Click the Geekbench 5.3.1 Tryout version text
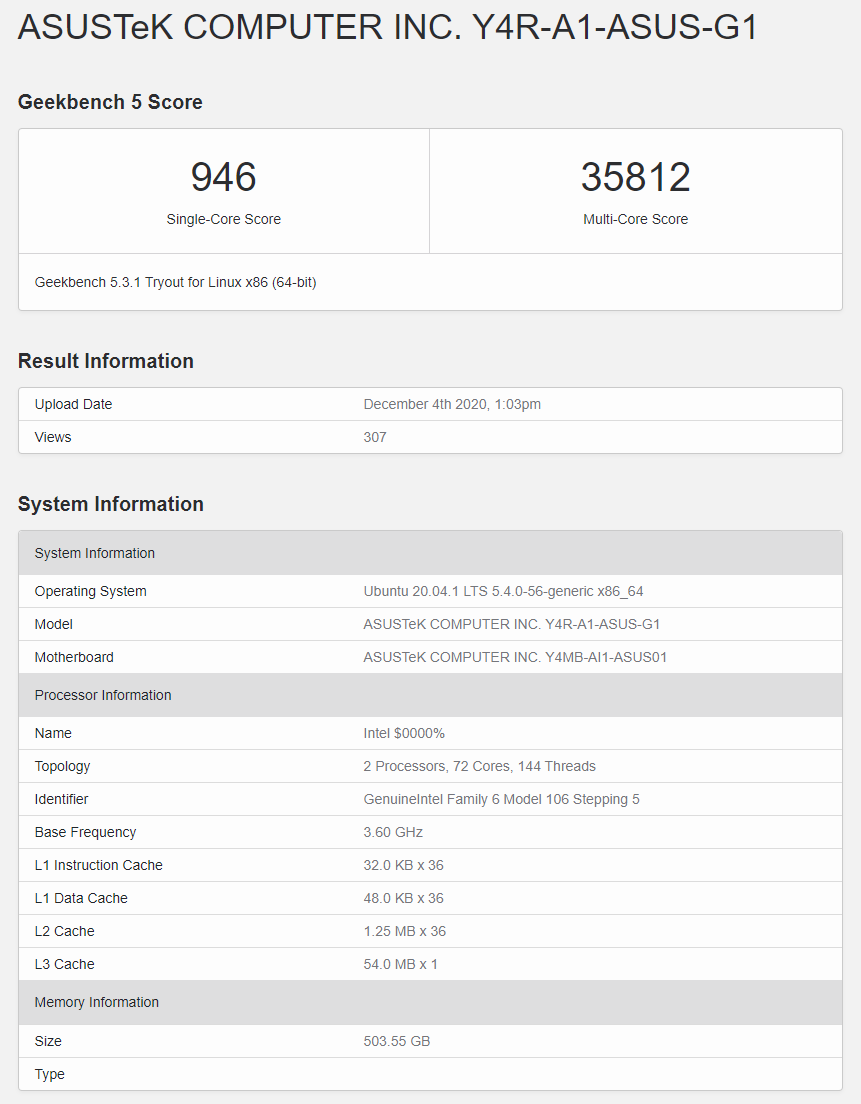 [x=175, y=282]
